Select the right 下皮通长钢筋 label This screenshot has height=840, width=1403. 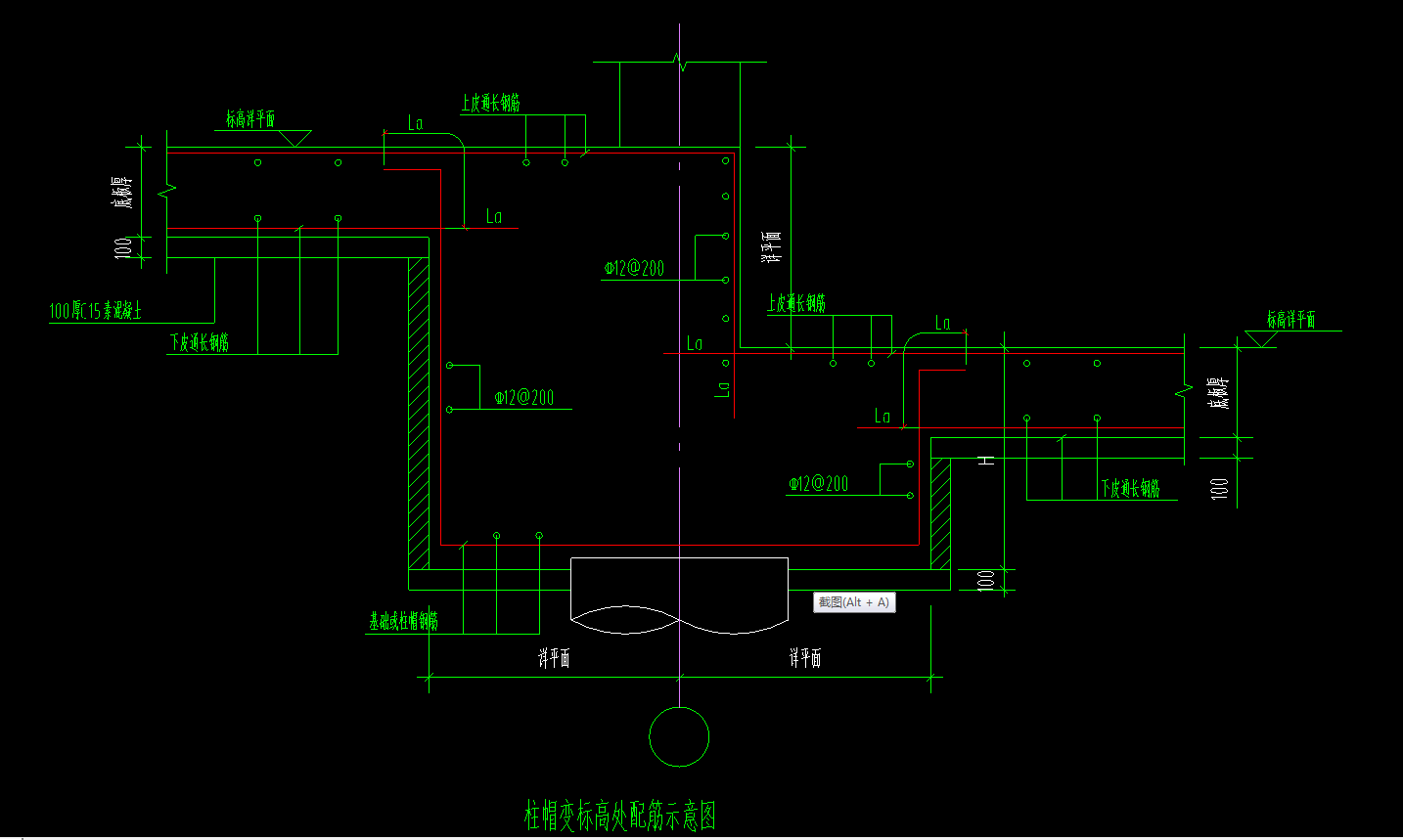(1130, 488)
